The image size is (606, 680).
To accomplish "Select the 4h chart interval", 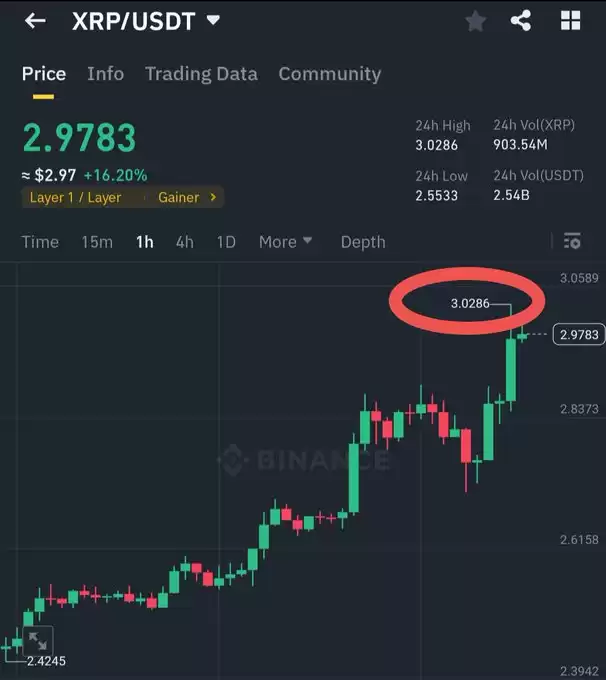I will pos(185,242).
